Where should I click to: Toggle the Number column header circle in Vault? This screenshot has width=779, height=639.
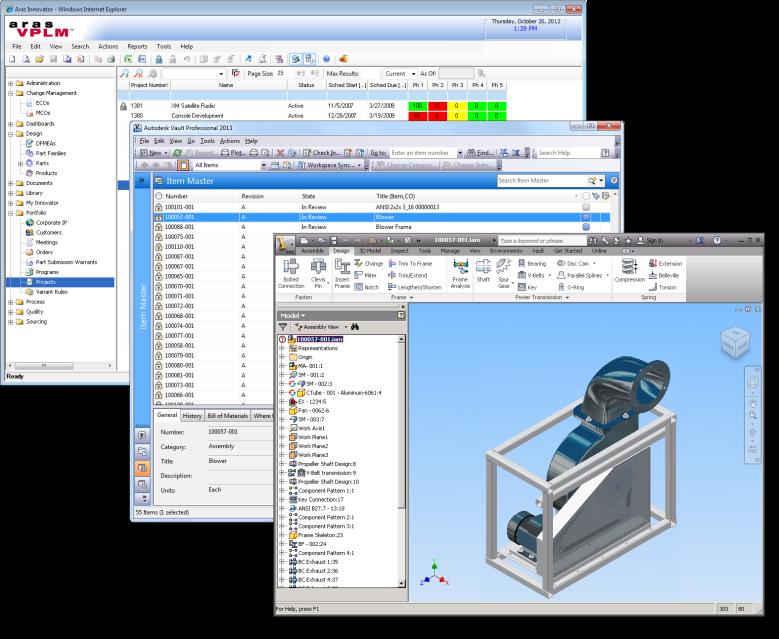tap(158, 196)
